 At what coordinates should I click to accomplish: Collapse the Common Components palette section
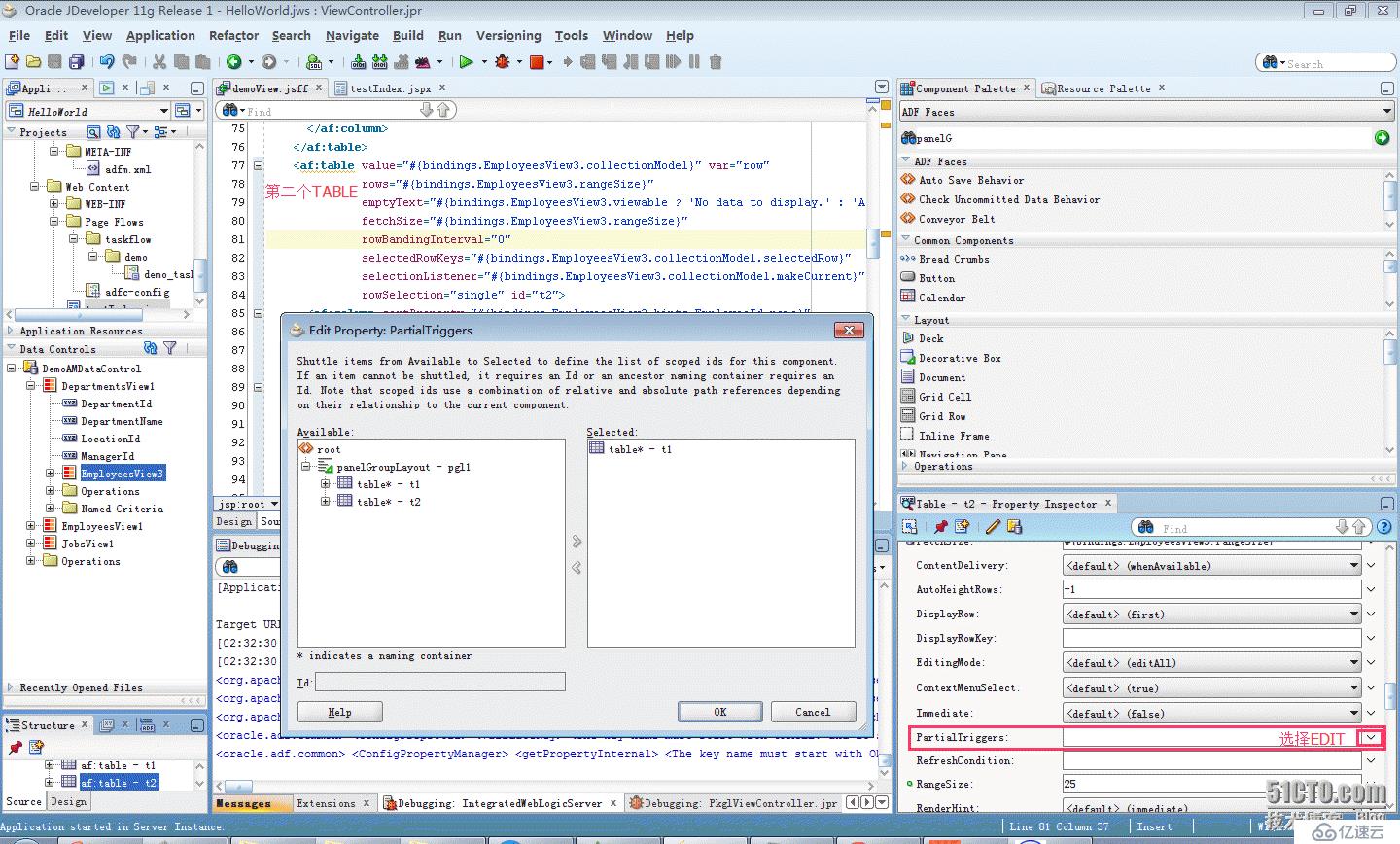[x=906, y=240]
